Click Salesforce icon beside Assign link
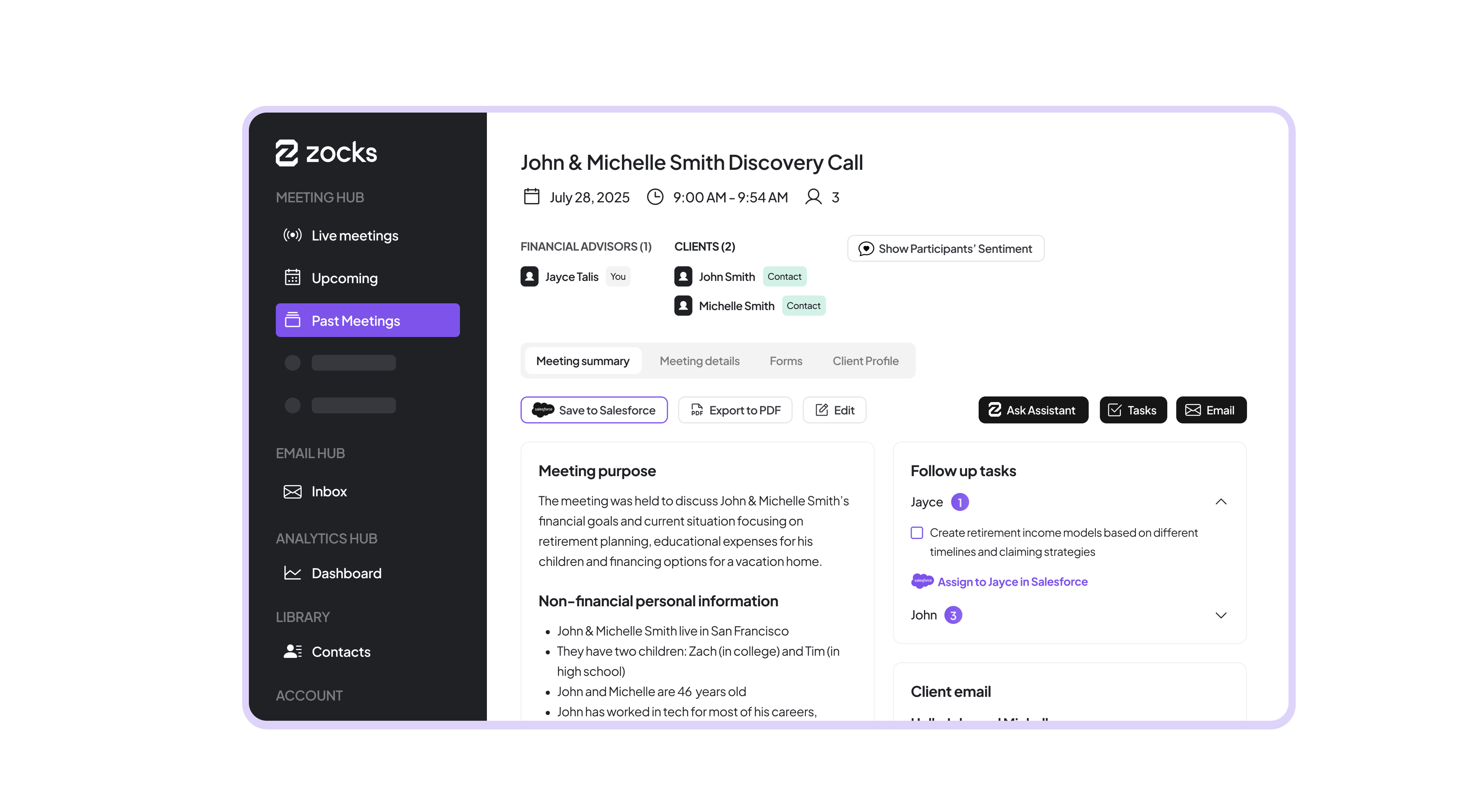The width and height of the screenshot is (1482, 812). 923,581
